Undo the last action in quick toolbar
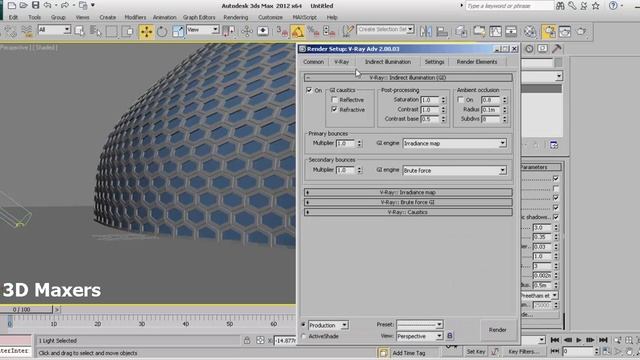The height and width of the screenshot is (360, 640). pyautogui.click(x=47, y=6)
